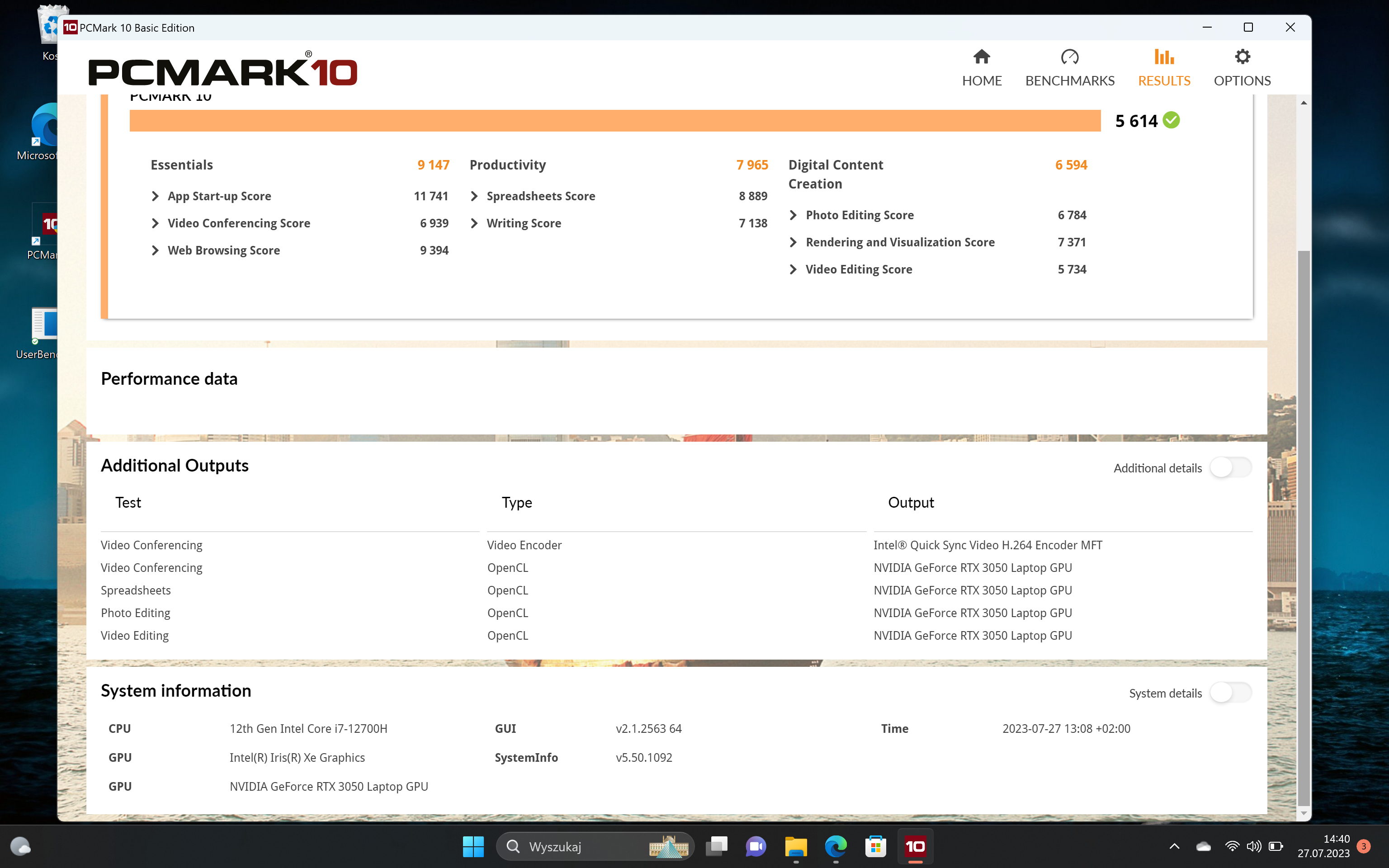The width and height of the screenshot is (1389, 868).
Task: Click the overall score 5 614
Action: pos(1136,121)
